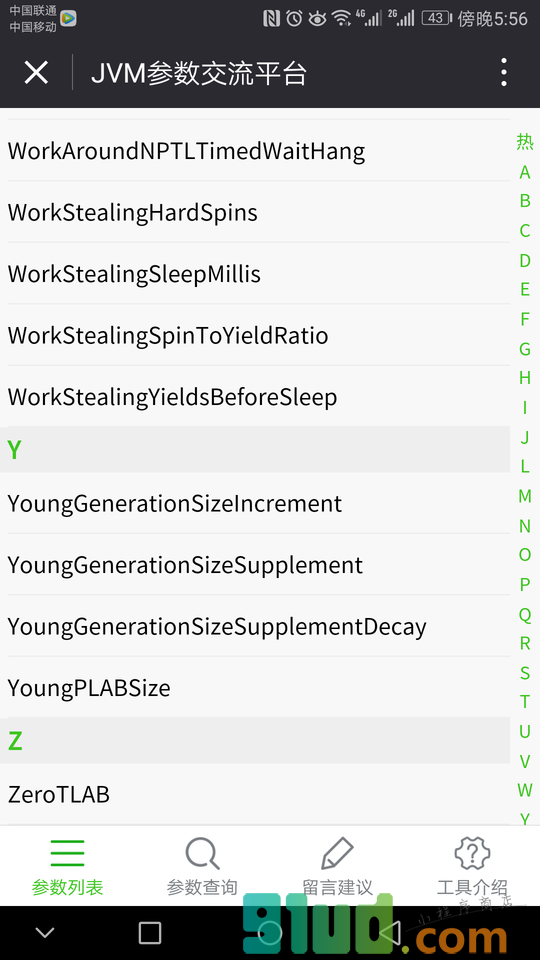
Task: Close the JVM参数交流平台 page with X
Action: pos(36,73)
